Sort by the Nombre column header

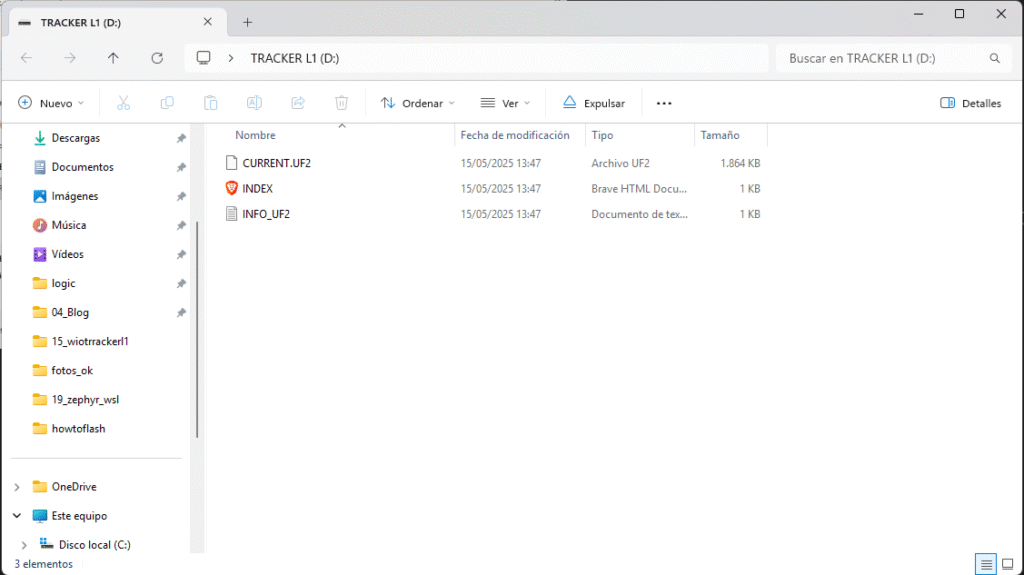pyautogui.click(x=256, y=135)
